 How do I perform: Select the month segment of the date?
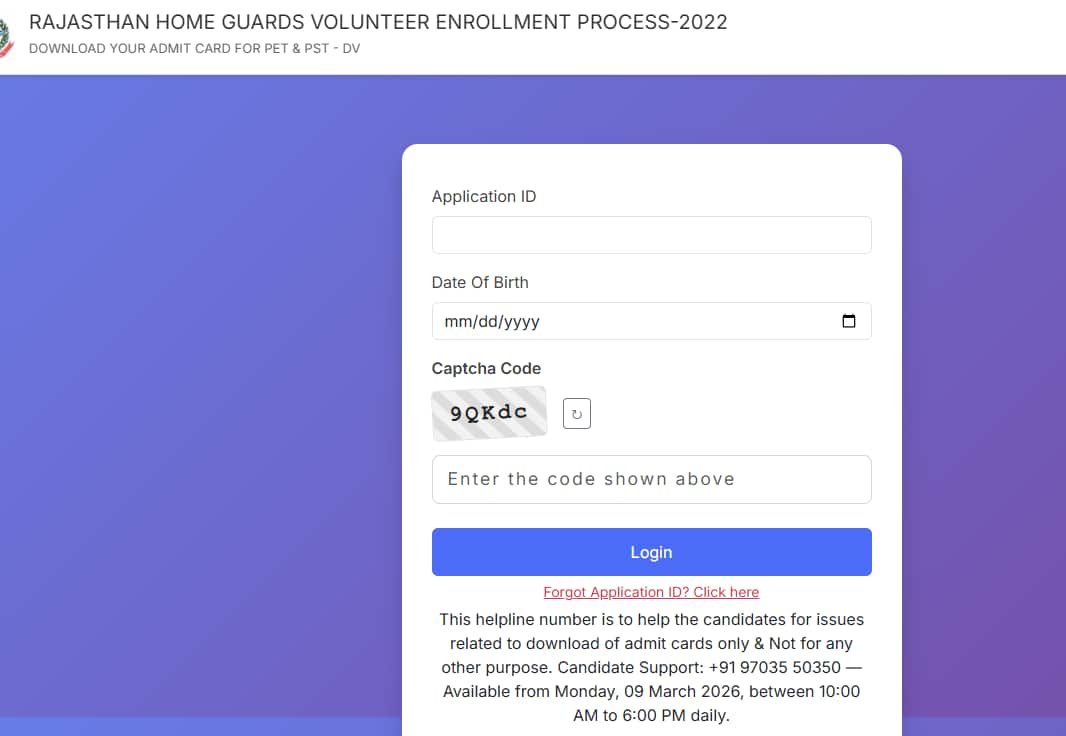[457, 322]
